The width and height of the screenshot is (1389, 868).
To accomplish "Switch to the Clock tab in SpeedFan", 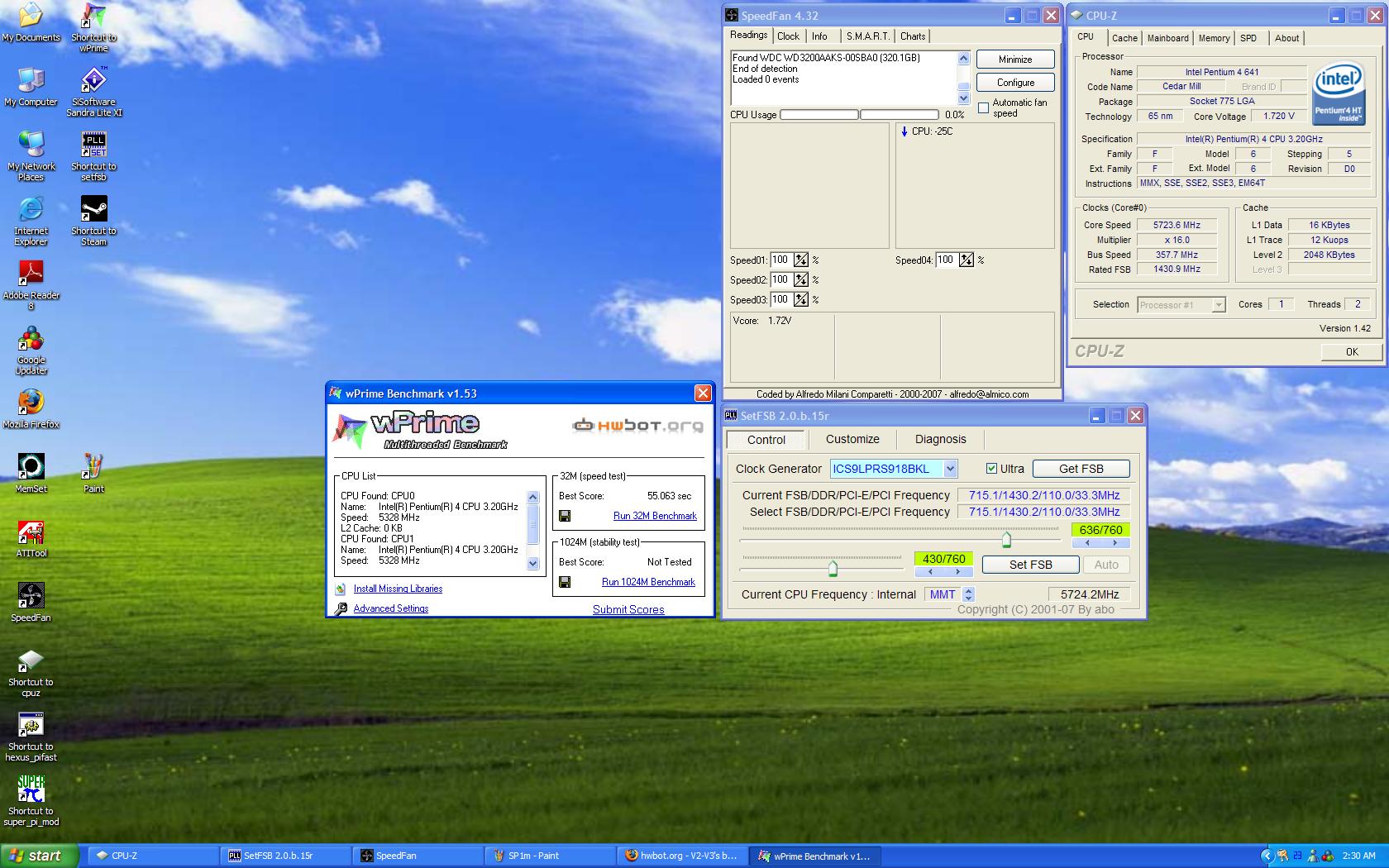I will click(788, 36).
